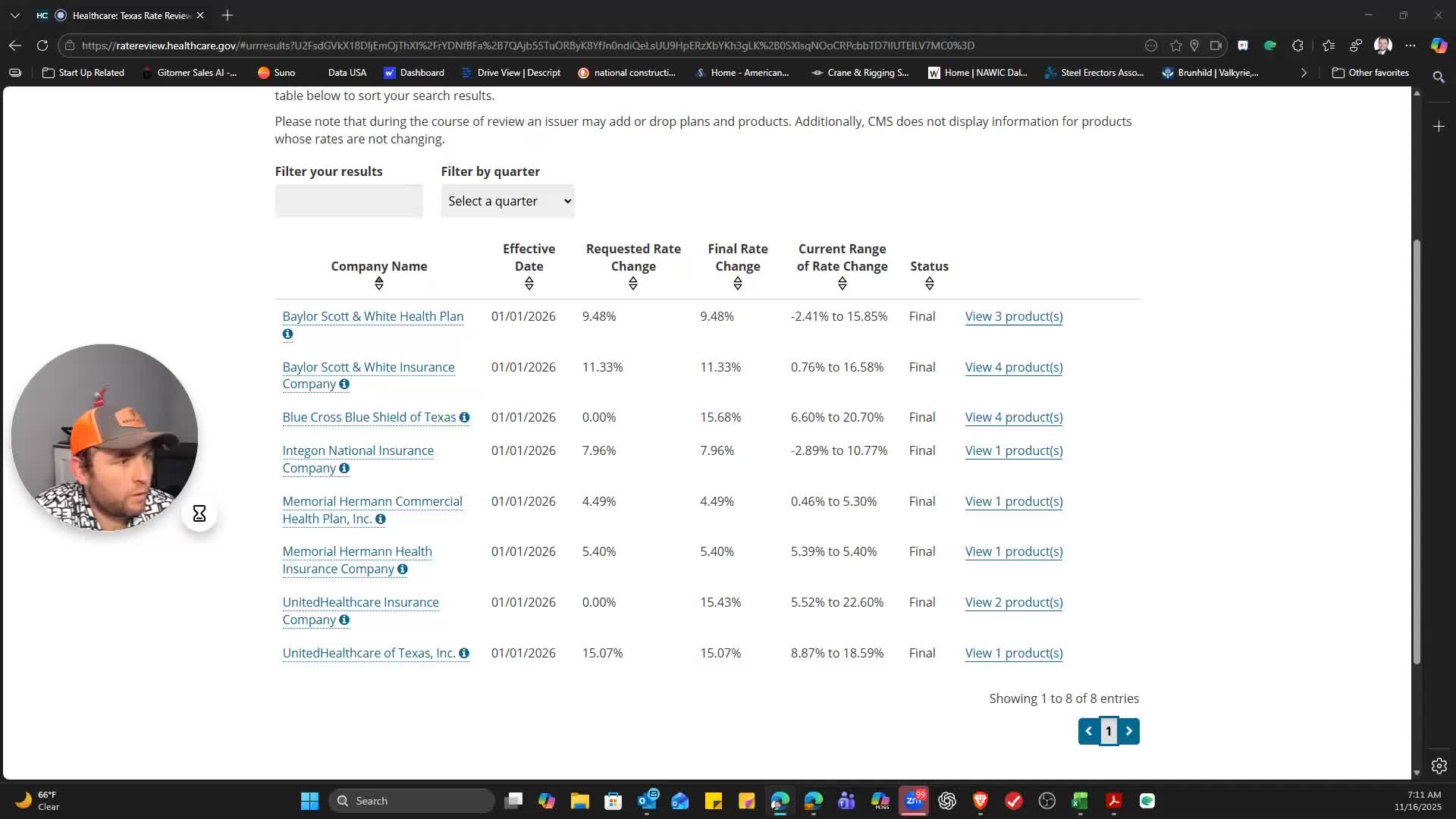
Task: Go to next page of results
Action: [x=1129, y=731]
